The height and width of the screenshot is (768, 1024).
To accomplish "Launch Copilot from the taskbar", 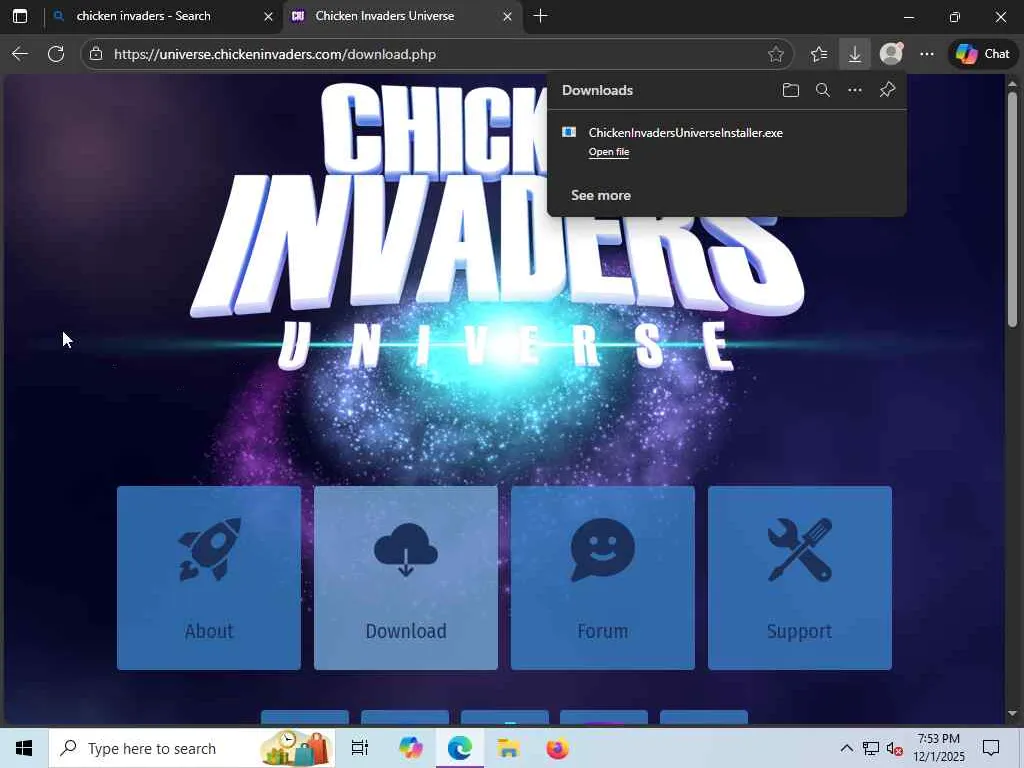I will (x=411, y=748).
